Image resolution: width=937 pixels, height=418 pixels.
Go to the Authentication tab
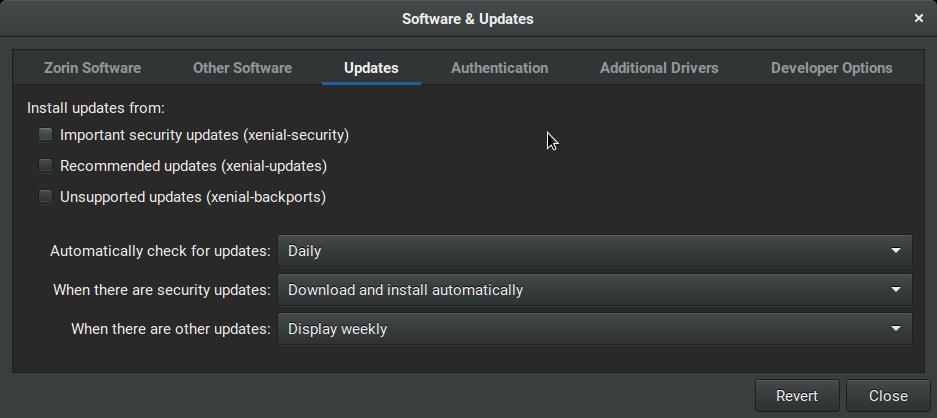pyautogui.click(x=499, y=68)
